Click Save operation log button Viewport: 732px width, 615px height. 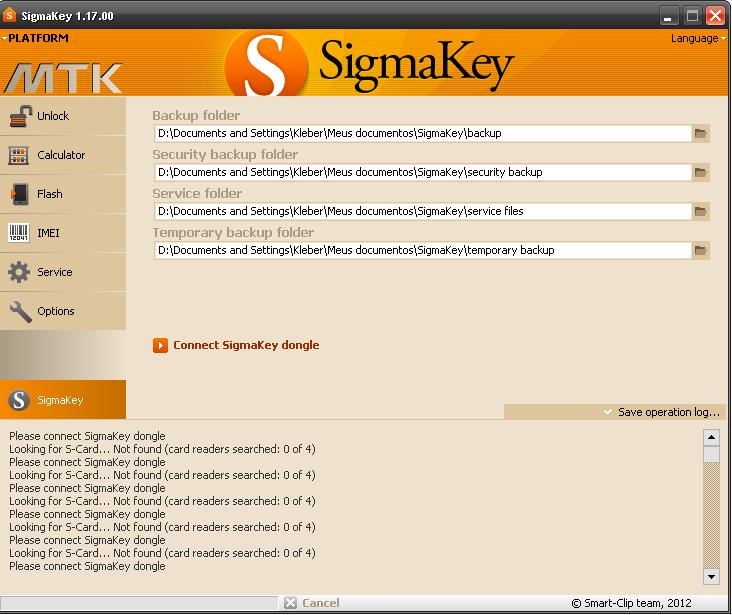tap(615, 412)
